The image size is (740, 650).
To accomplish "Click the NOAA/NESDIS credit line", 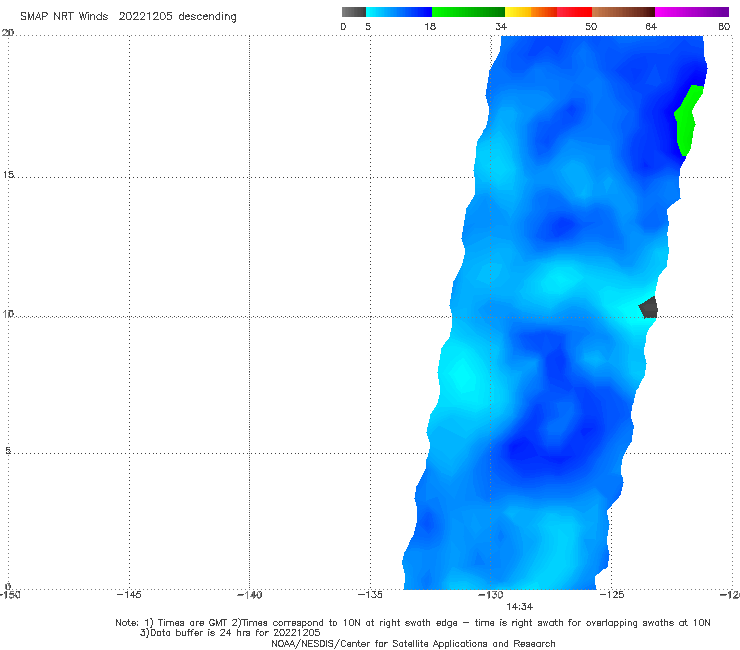I will click(413, 643).
